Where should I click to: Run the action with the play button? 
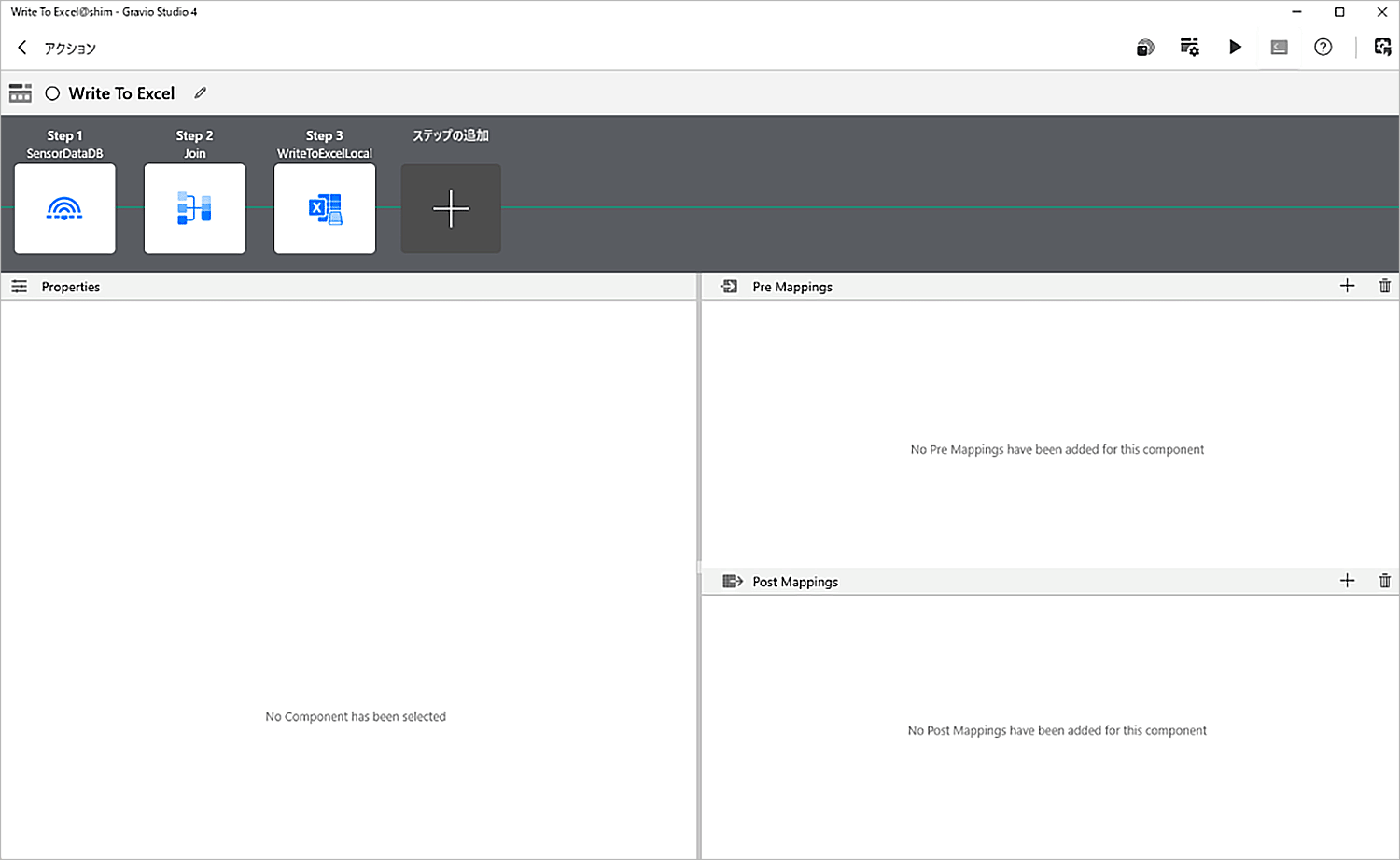click(1235, 47)
